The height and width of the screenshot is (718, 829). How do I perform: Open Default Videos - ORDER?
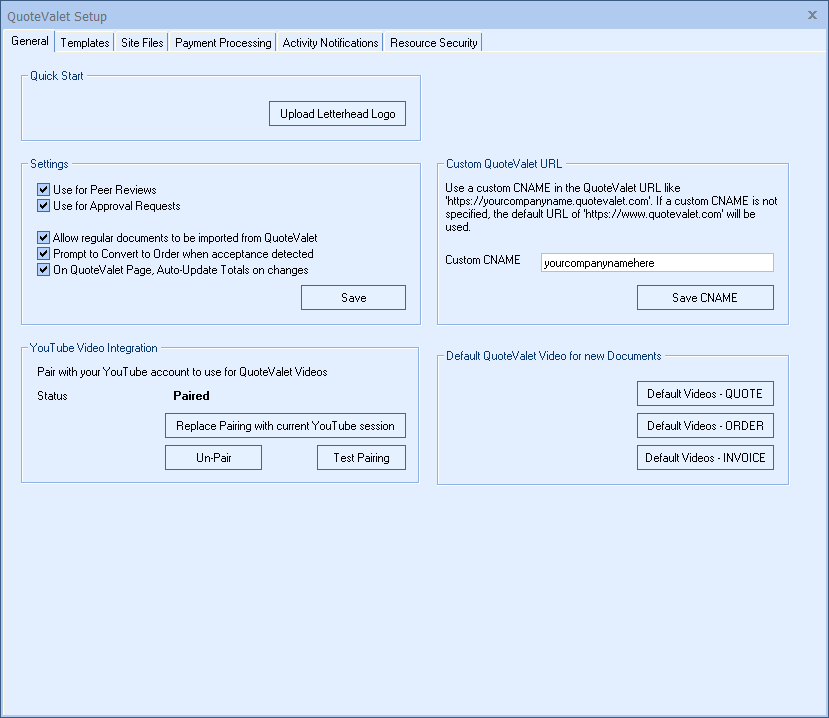click(705, 426)
